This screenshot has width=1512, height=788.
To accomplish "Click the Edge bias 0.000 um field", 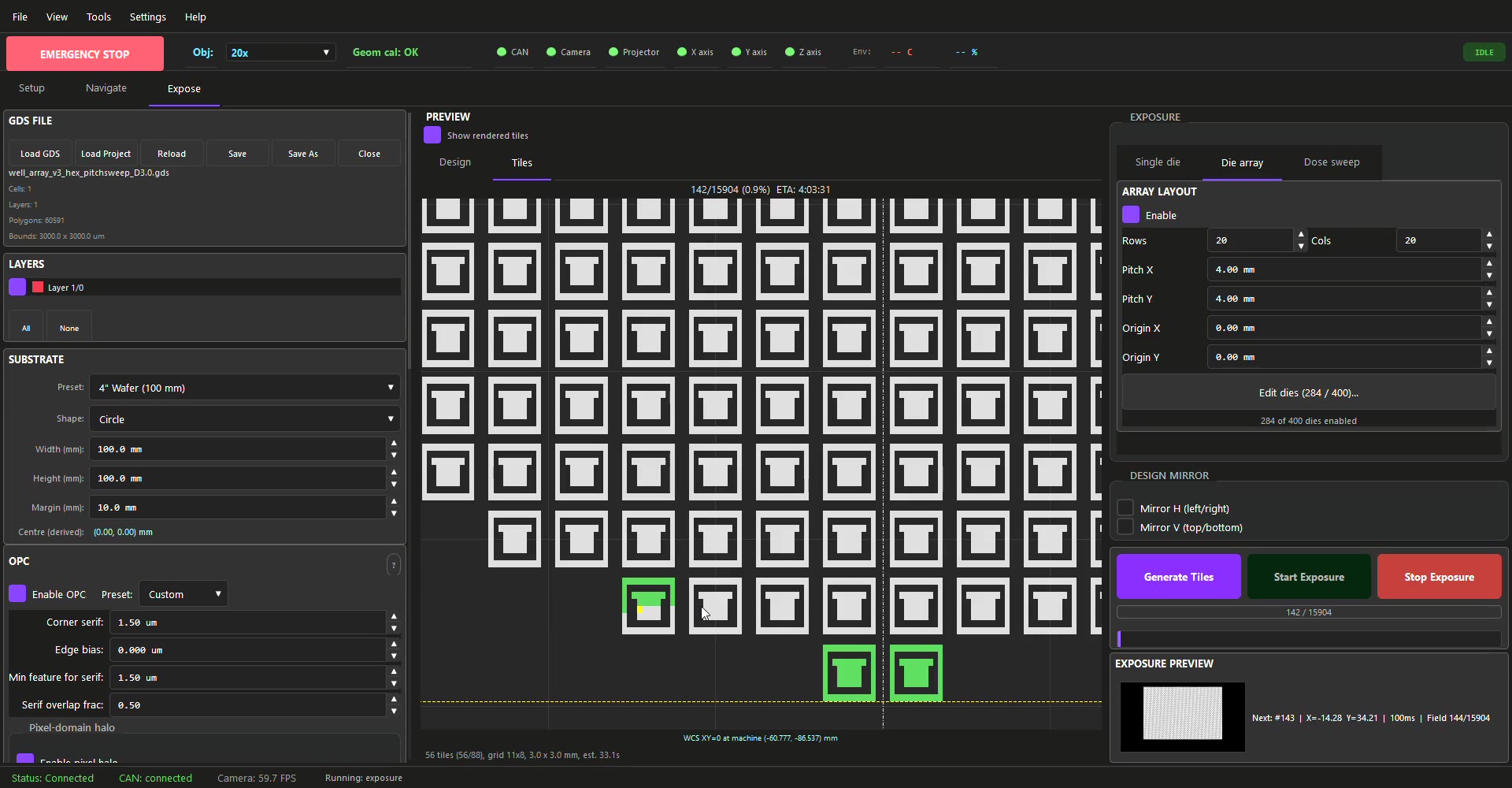I will pos(247,650).
